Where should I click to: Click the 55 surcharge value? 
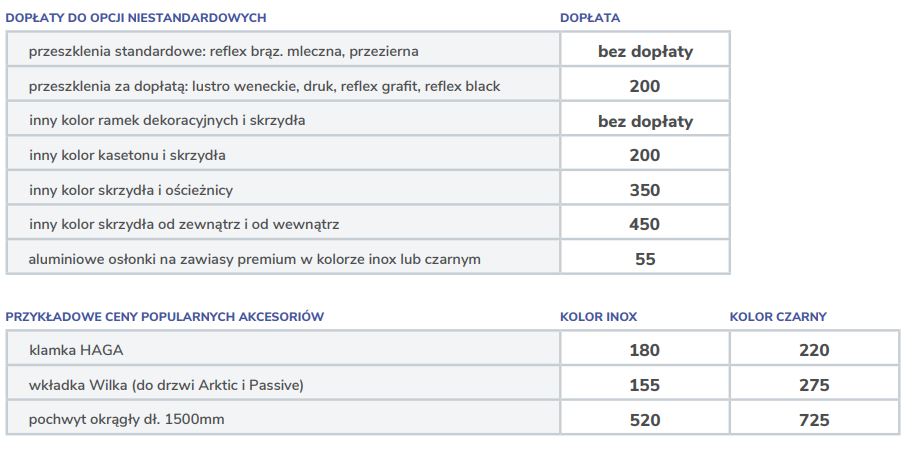pos(645,259)
